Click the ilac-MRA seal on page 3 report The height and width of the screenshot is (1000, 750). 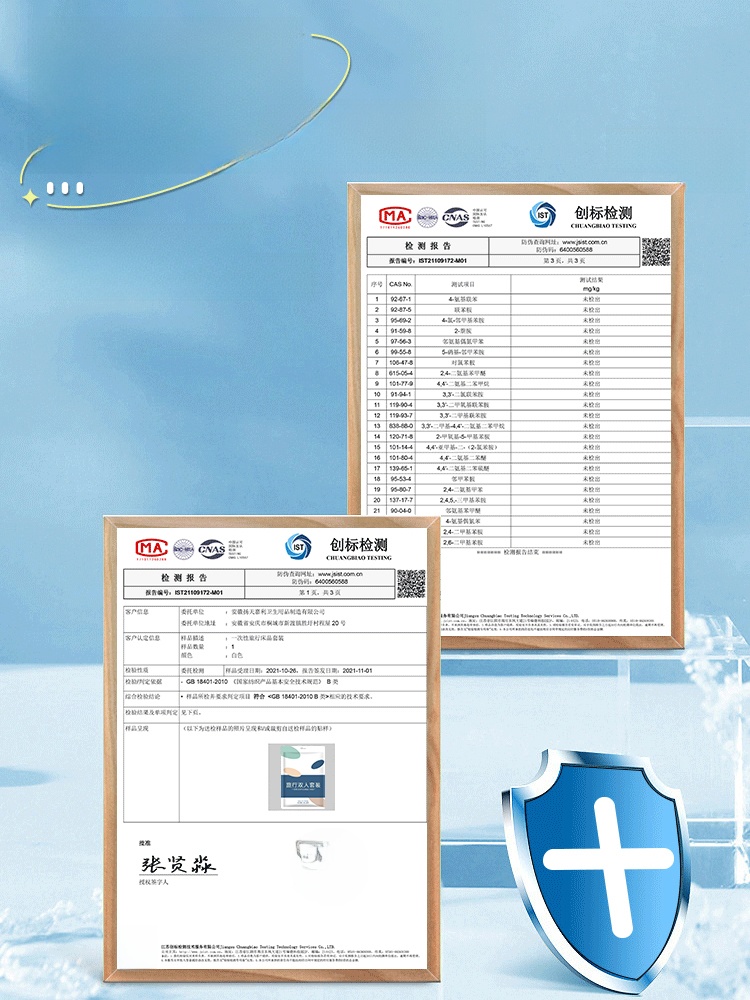[x=427, y=217]
